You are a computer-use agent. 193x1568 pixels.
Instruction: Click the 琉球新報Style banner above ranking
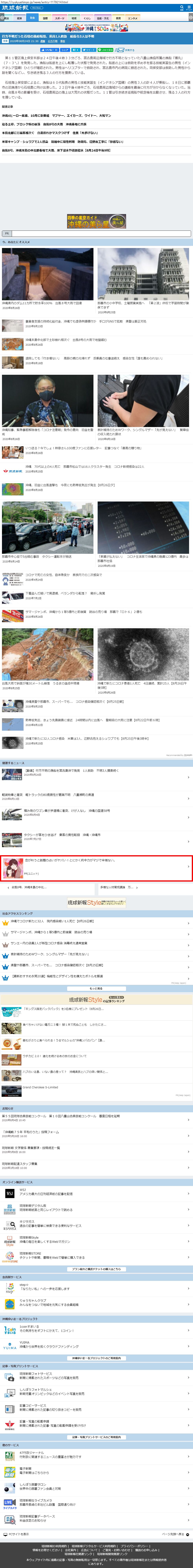coord(96,903)
